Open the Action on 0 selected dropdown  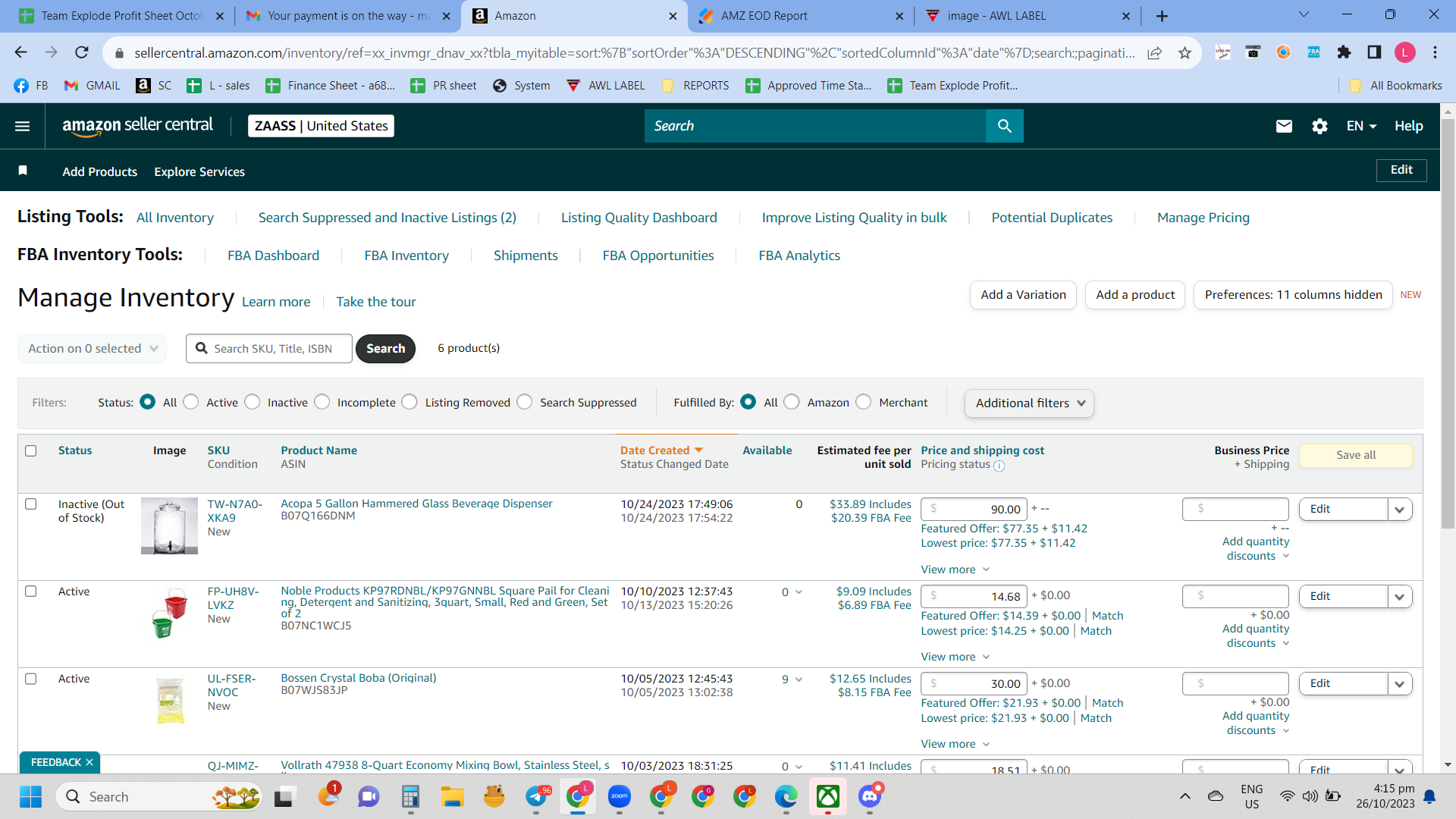coord(92,349)
